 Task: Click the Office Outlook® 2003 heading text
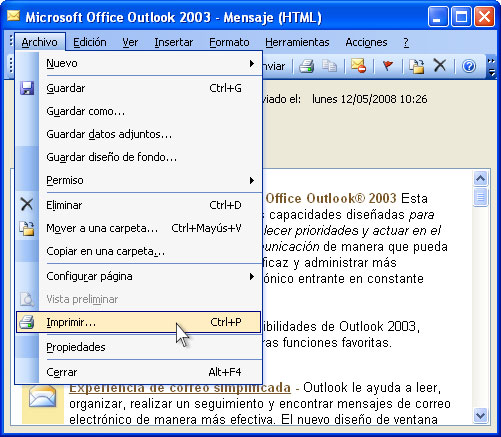(x=331, y=199)
